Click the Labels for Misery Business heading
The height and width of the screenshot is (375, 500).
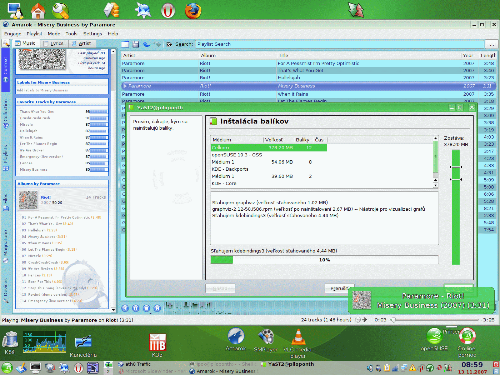coord(43,83)
